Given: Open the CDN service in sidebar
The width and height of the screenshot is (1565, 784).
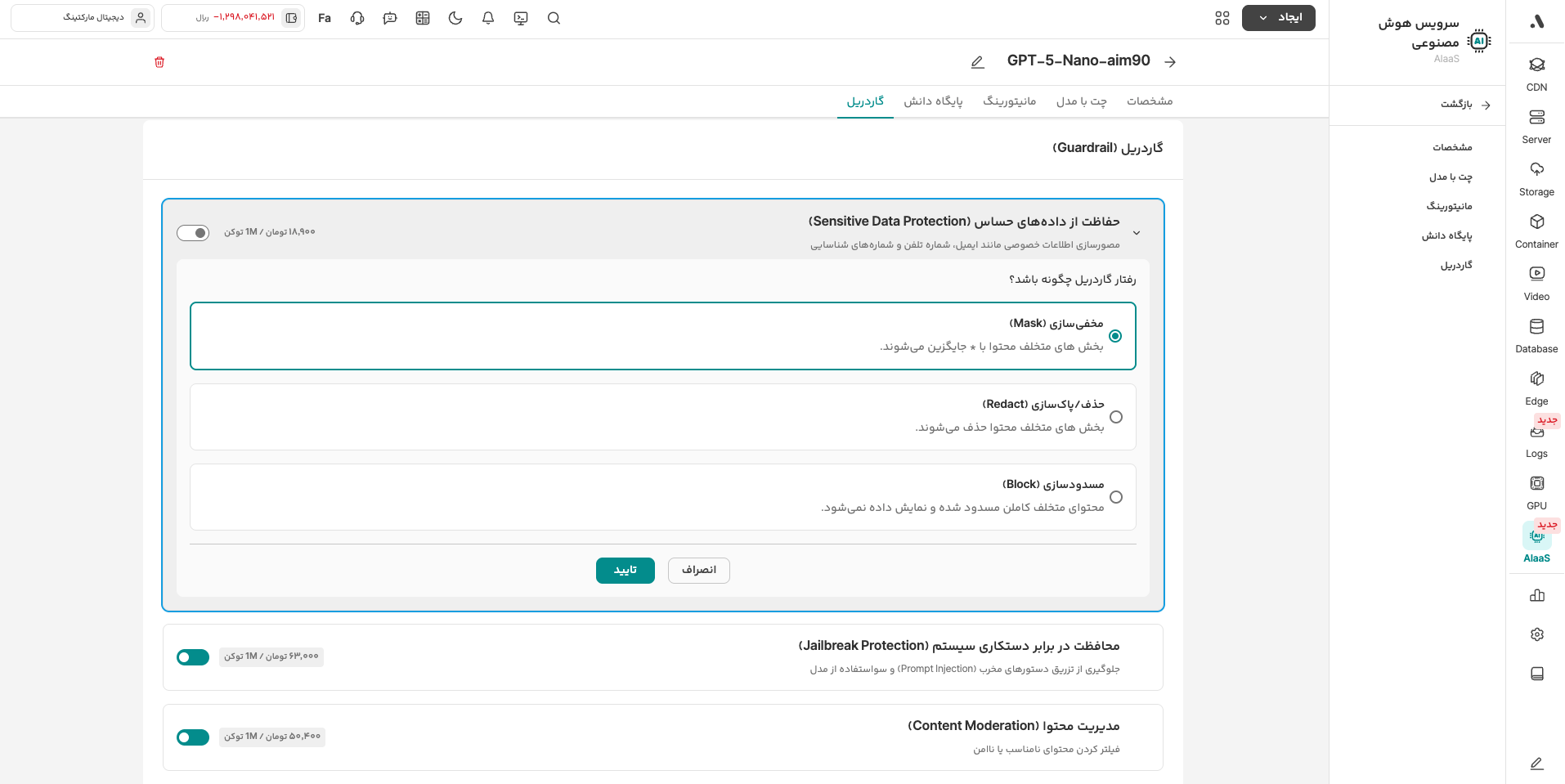Looking at the screenshot, I should (x=1536, y=73).
